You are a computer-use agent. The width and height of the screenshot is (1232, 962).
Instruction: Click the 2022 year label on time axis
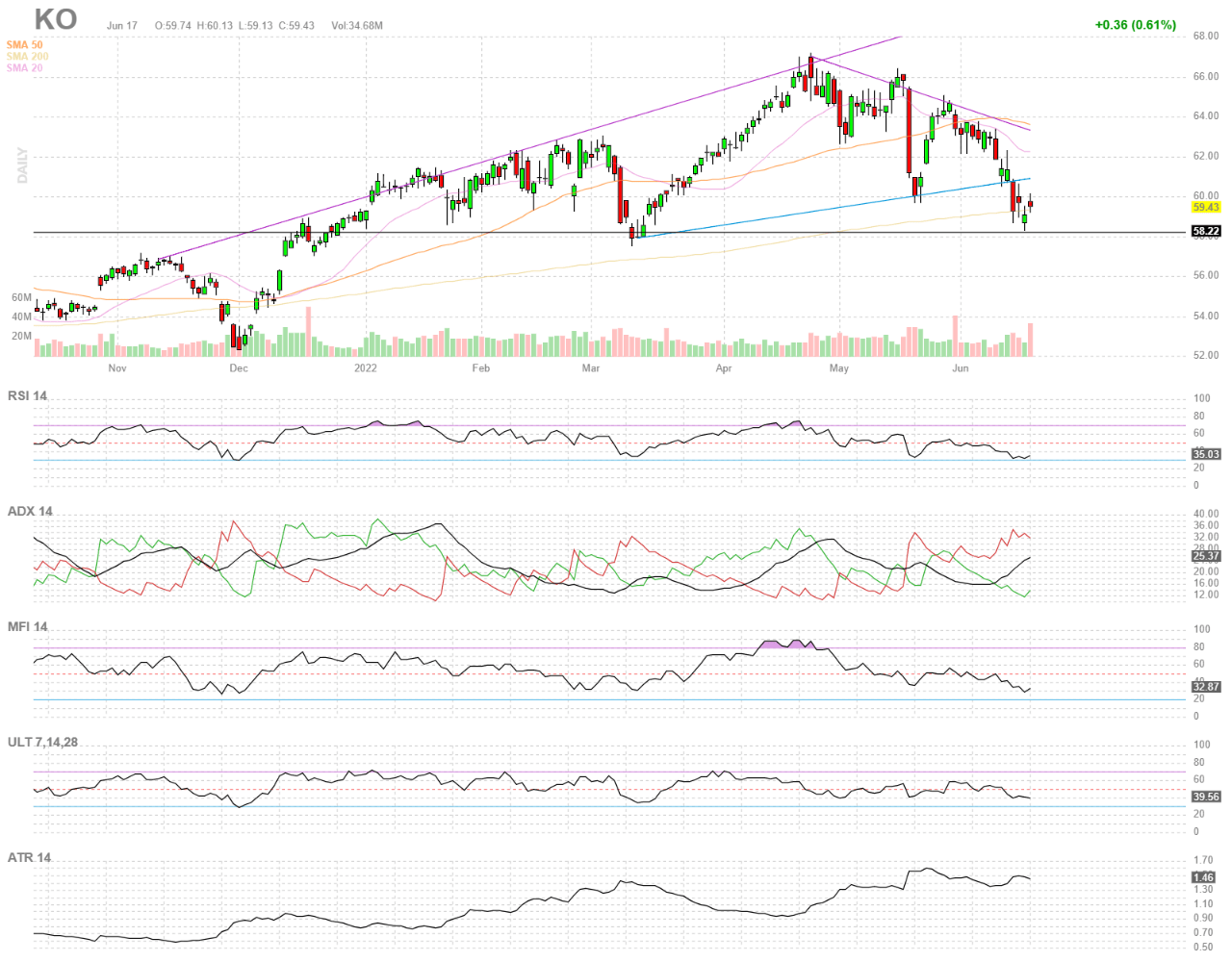point(366,368)
